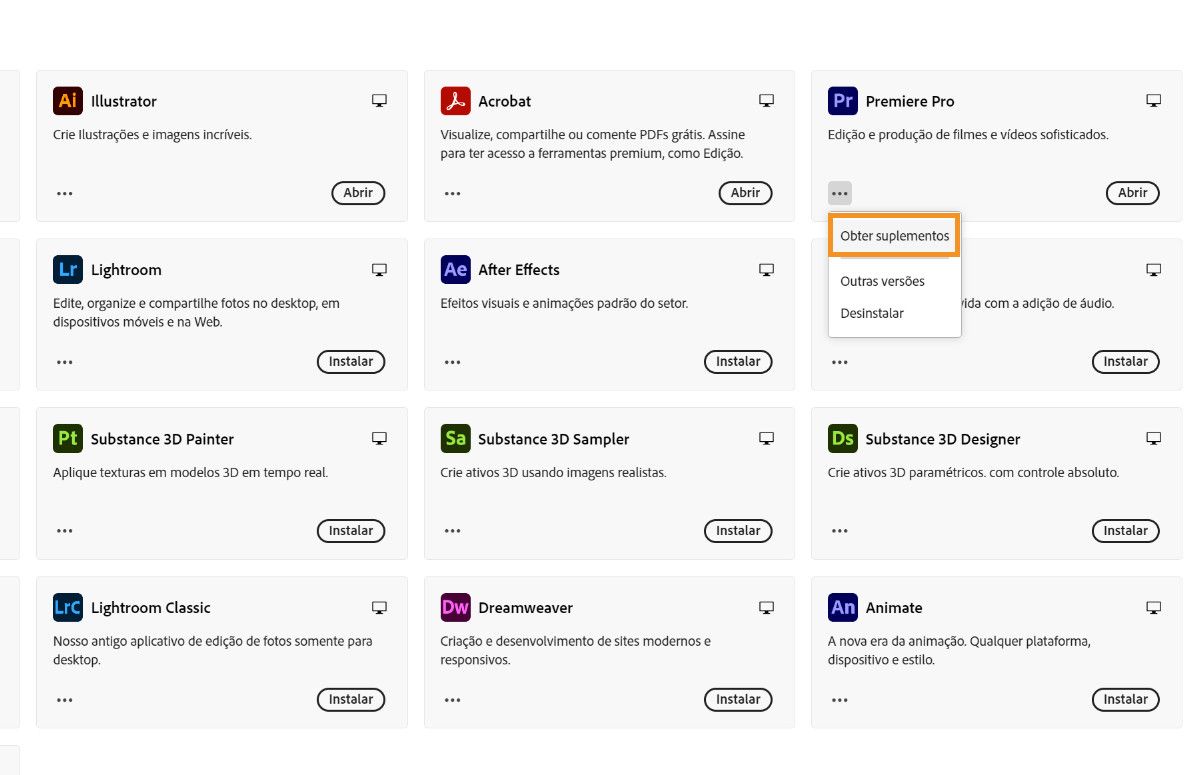
Task: Open Acrobat via its Abrir button
Action: [745, 193]
